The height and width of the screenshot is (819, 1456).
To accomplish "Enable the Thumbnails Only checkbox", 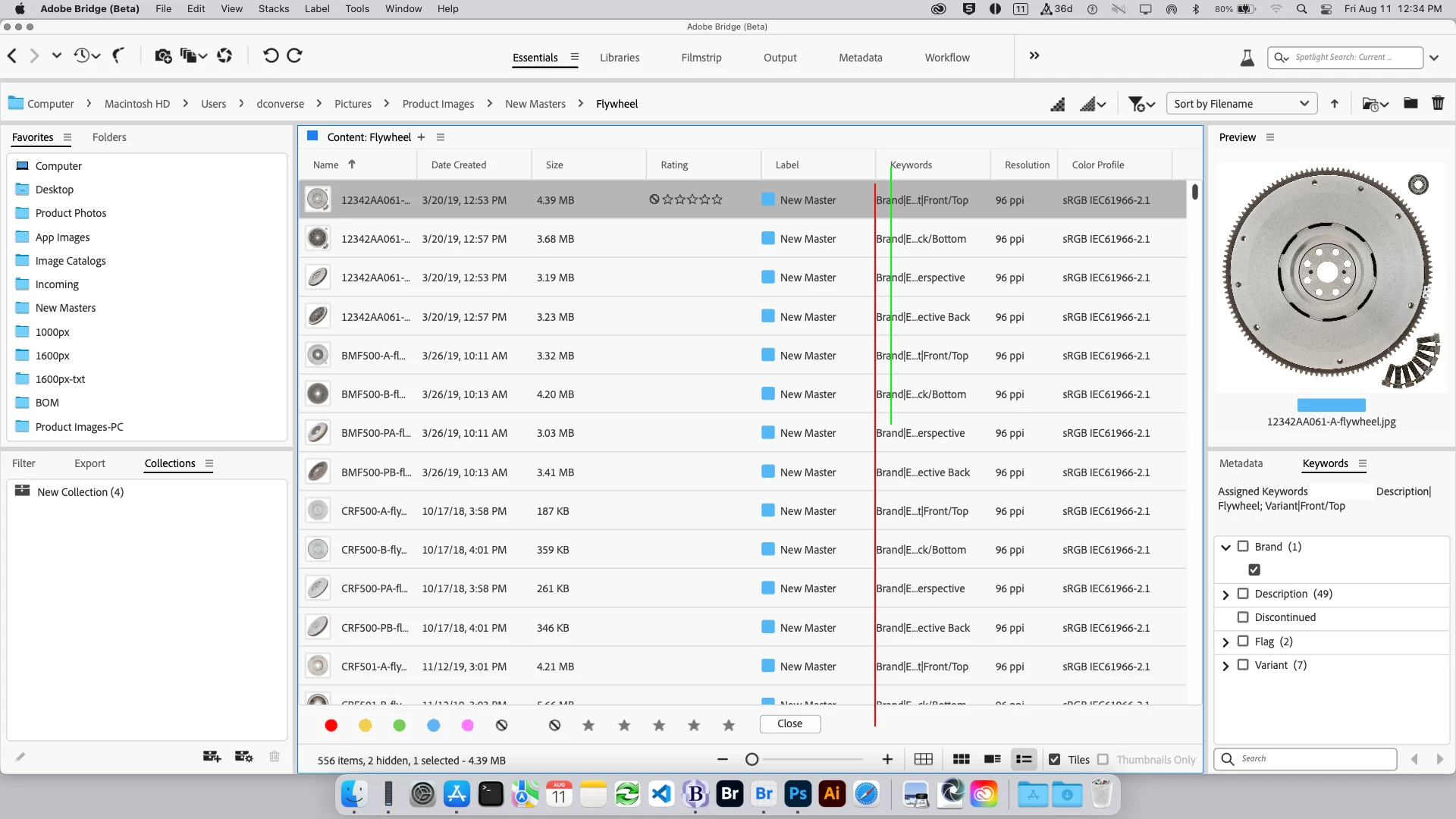I will (1103, 759).
